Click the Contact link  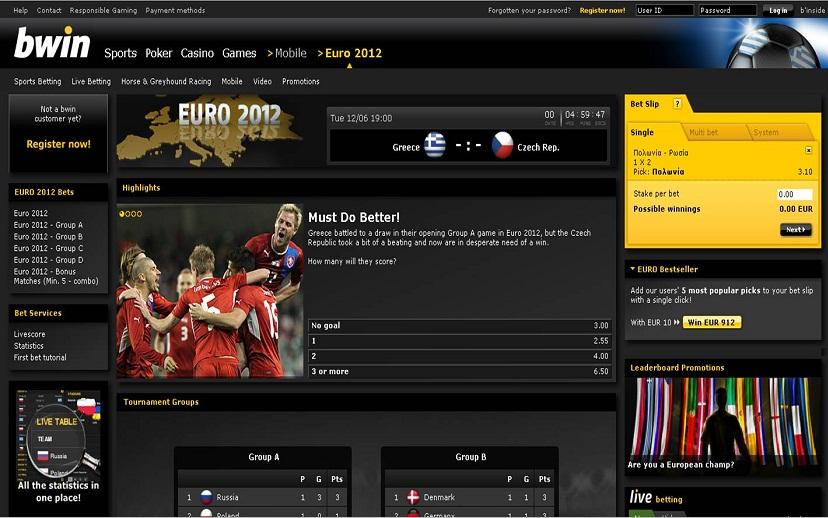[x=49, y=10]
